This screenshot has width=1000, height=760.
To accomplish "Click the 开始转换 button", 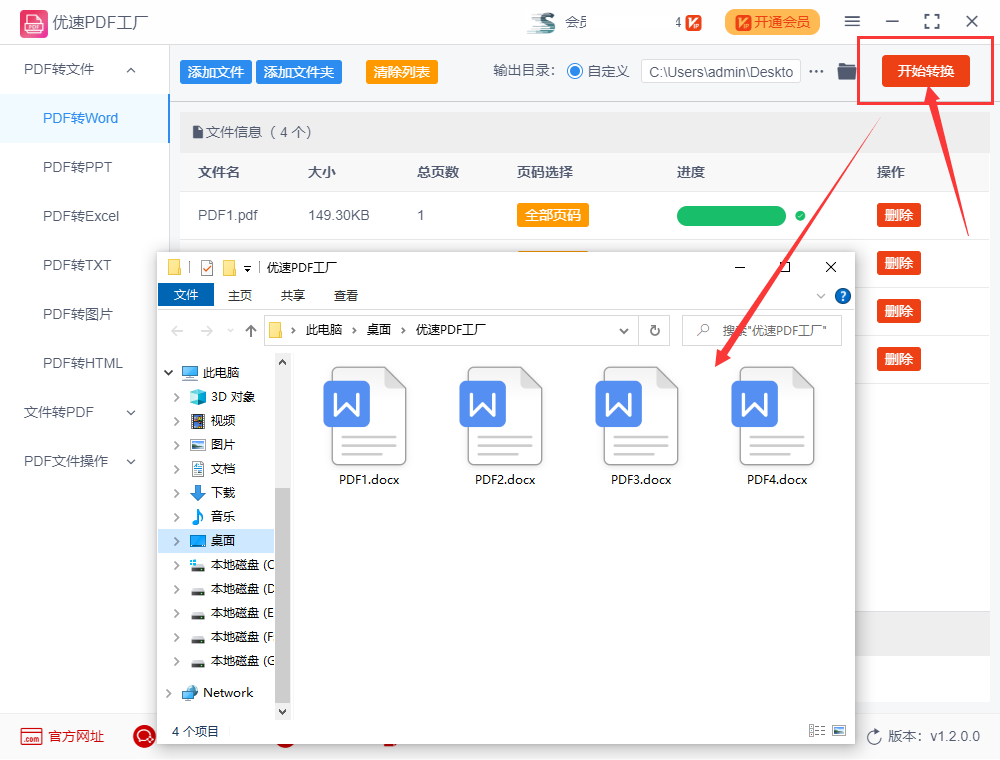I will pyautogui.click(x=923, y=71).
